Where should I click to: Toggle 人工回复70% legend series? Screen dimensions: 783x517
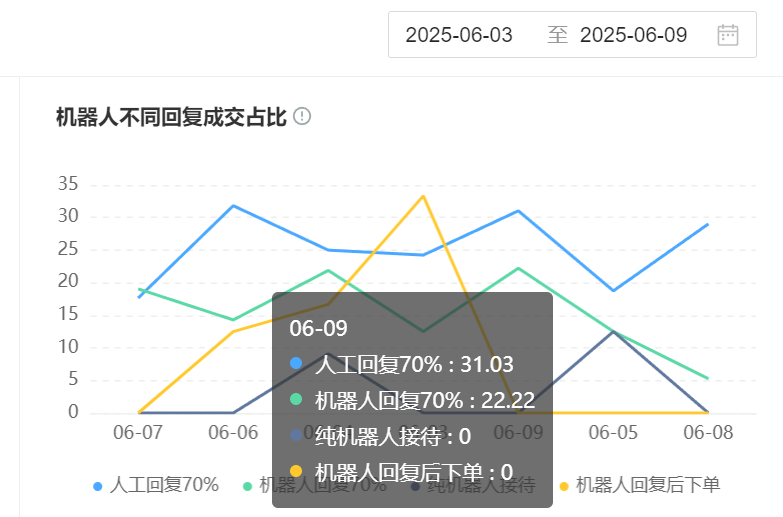tap(156, 485)
